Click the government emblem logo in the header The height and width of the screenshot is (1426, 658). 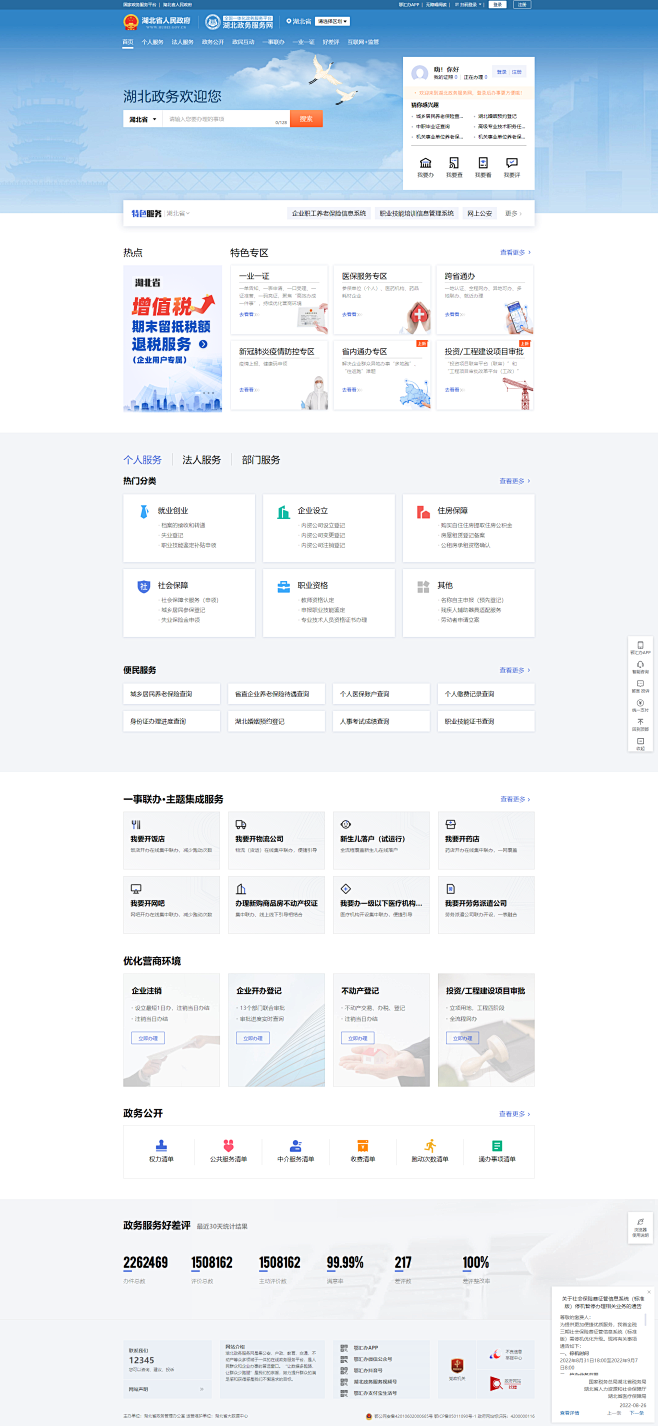(x=131, y=21)
